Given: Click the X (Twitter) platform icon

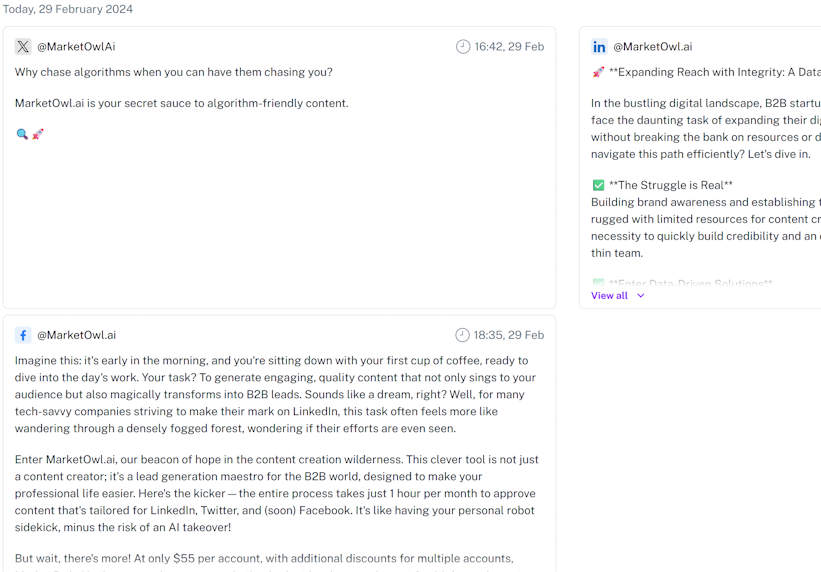Looking at the screenshot, I should point(23,47).
